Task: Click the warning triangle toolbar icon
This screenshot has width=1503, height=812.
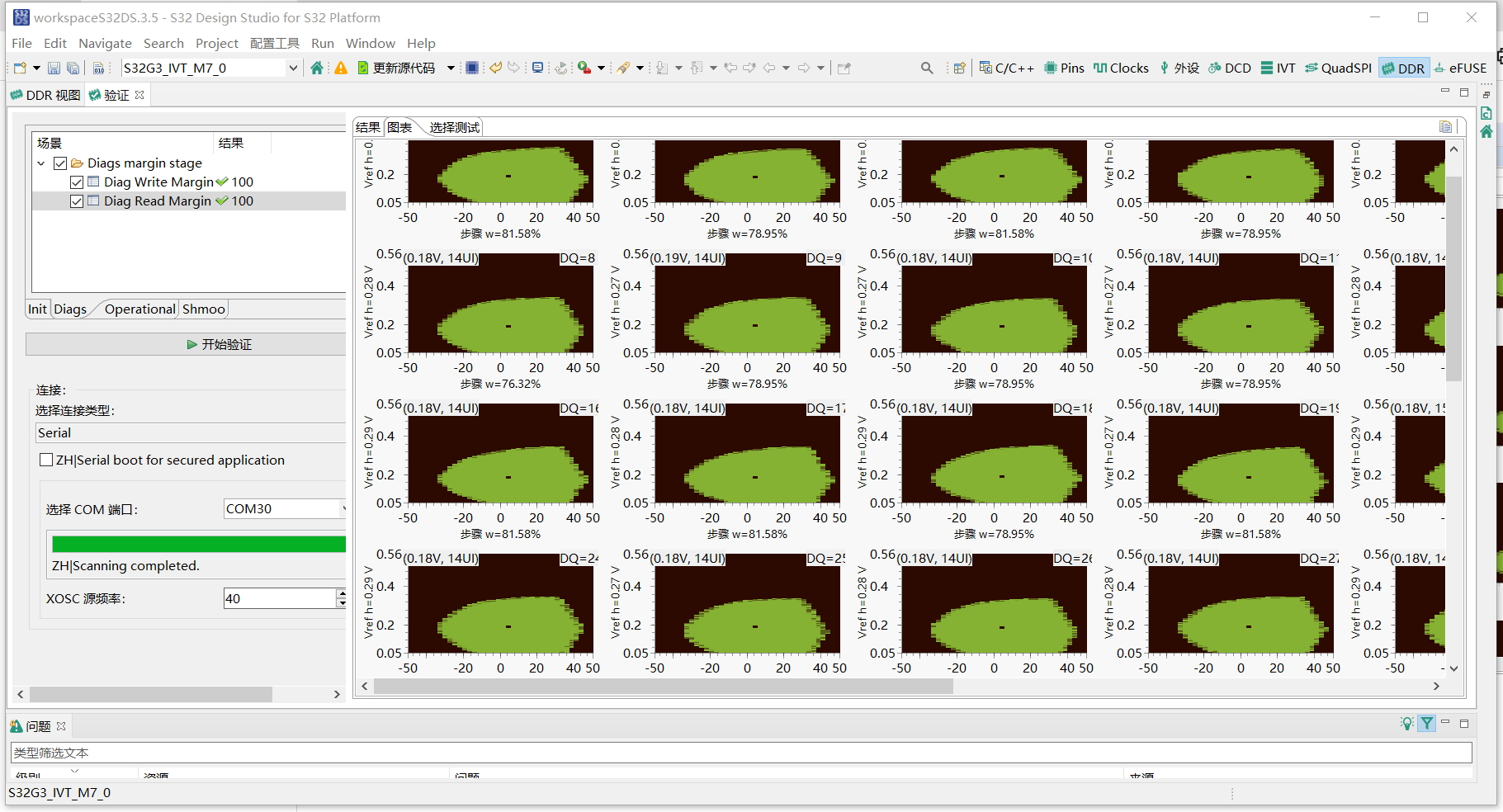Action: pos(340,68)
